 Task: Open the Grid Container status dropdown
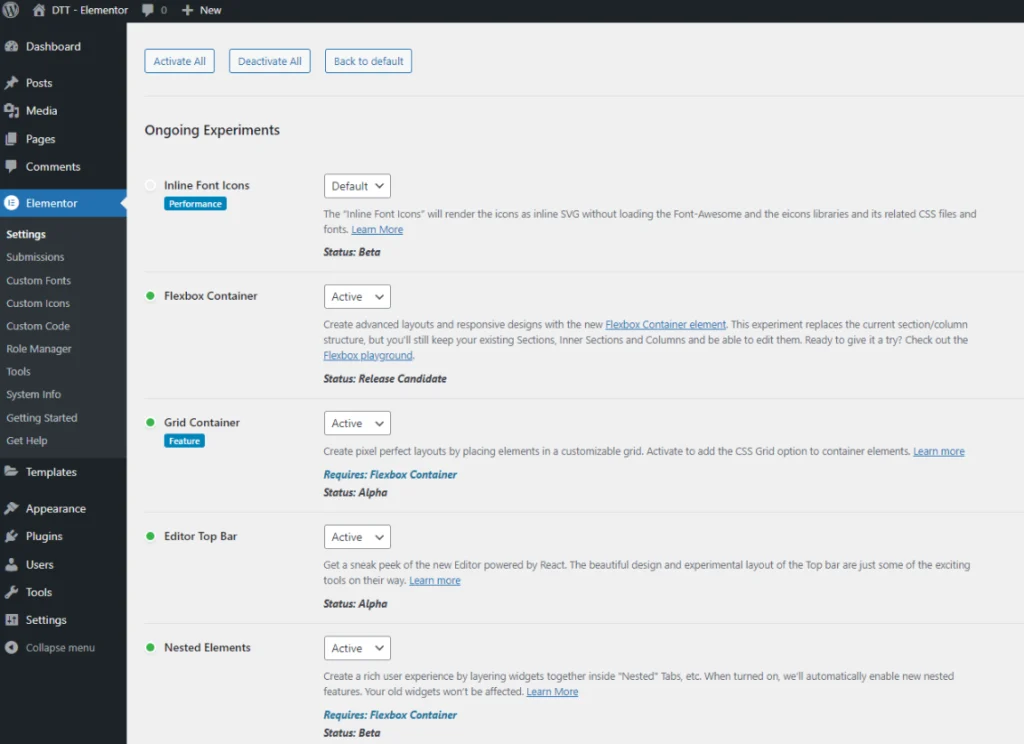tap(357, 423)
